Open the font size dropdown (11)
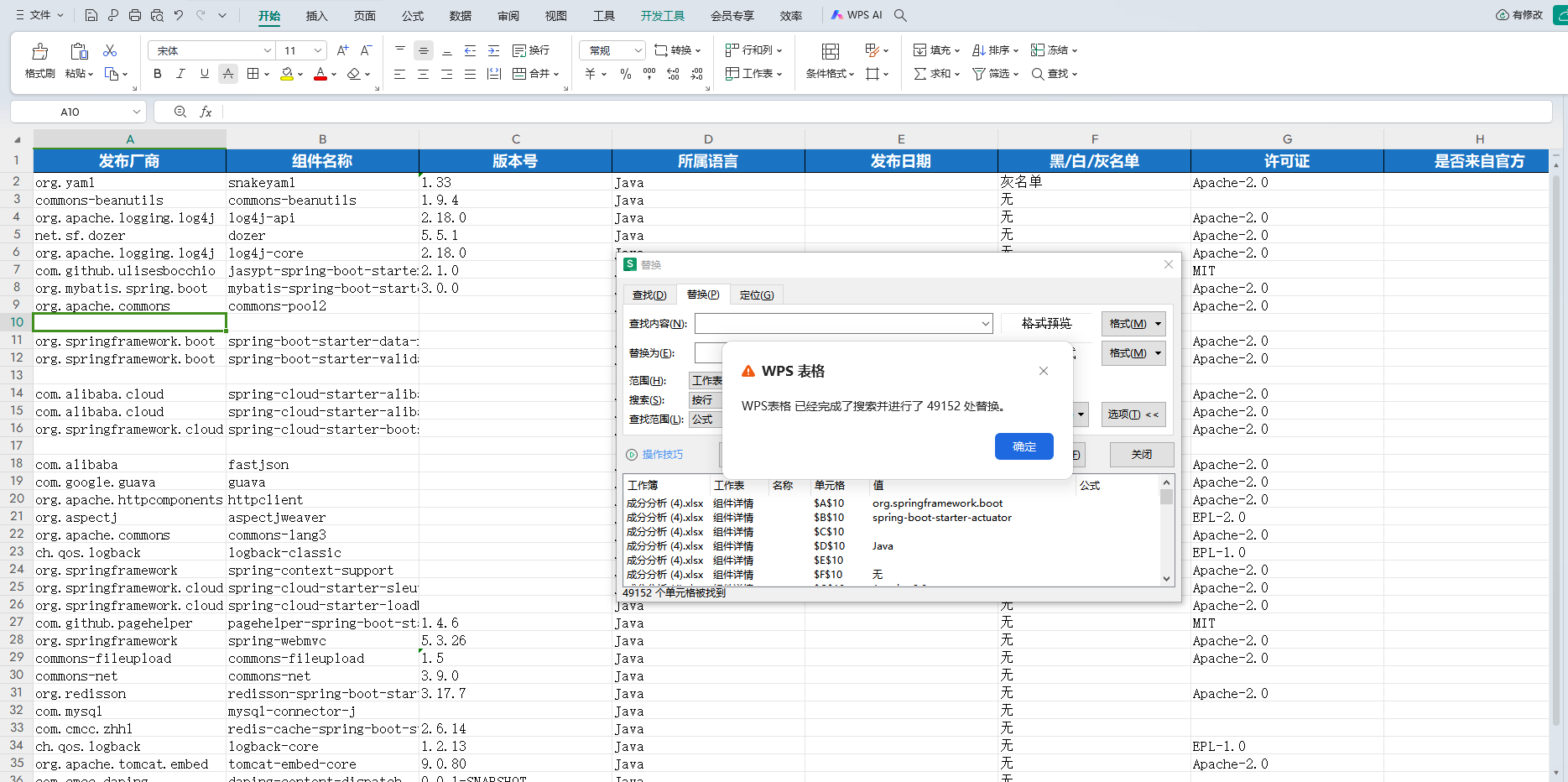Screen dimensions: 1568x782 pyautogui.click(x=318, y=50)
